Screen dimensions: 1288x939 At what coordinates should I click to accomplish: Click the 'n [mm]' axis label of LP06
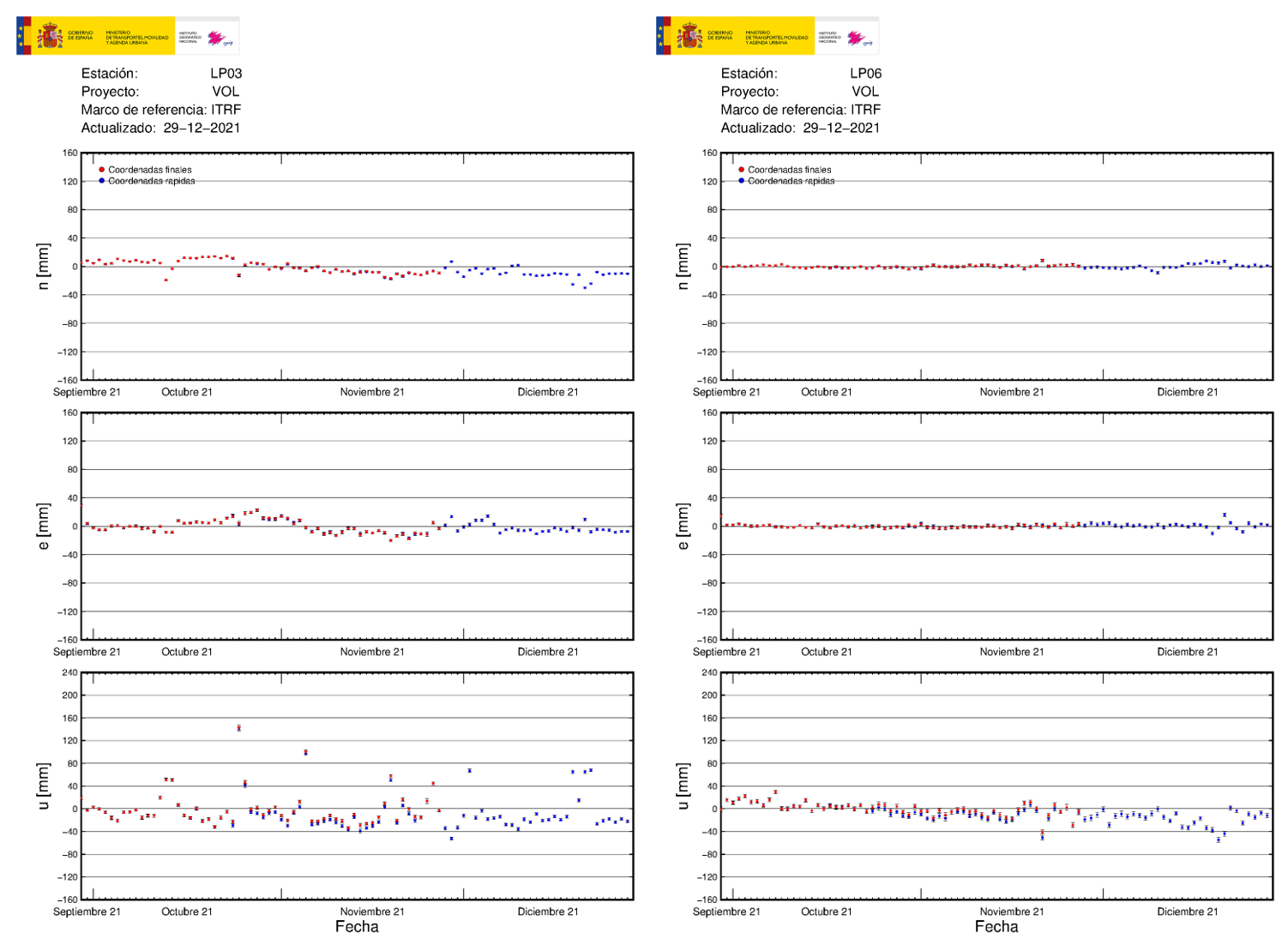683,266
